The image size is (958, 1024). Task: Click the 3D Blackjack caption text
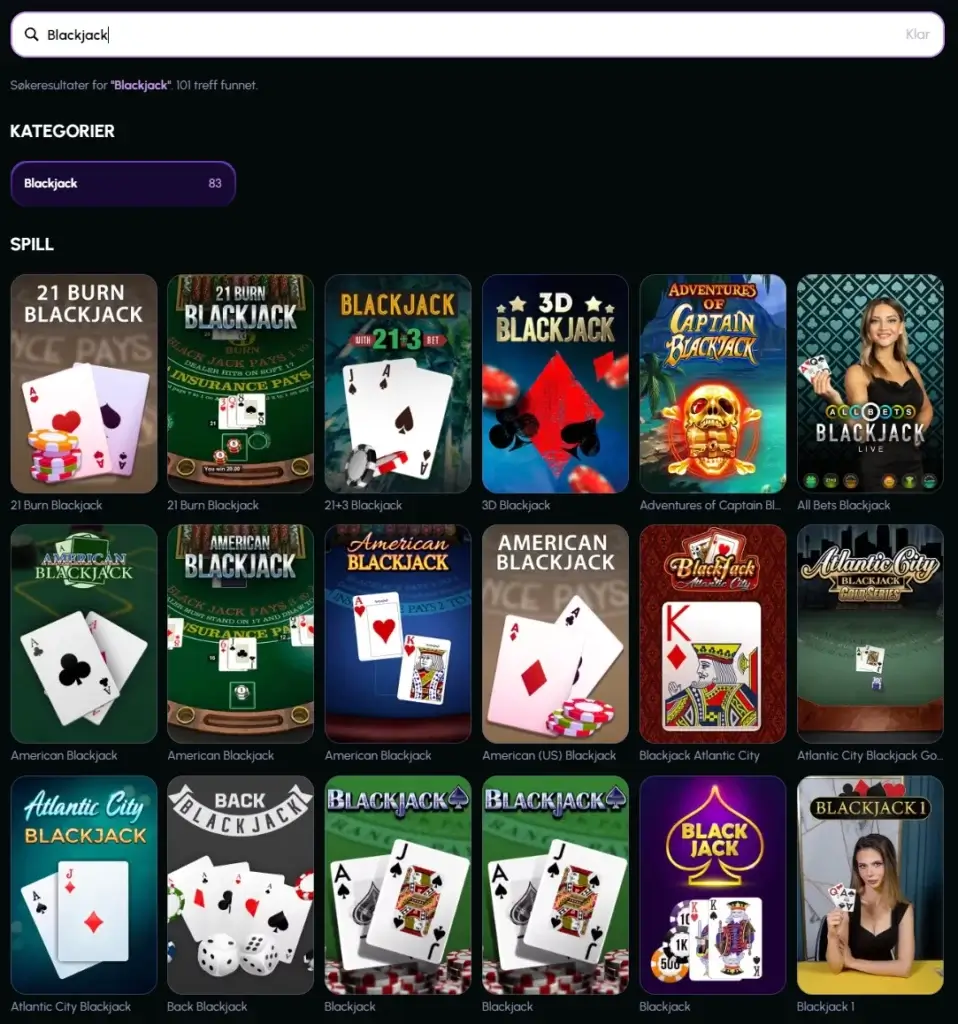coord(516,505)
